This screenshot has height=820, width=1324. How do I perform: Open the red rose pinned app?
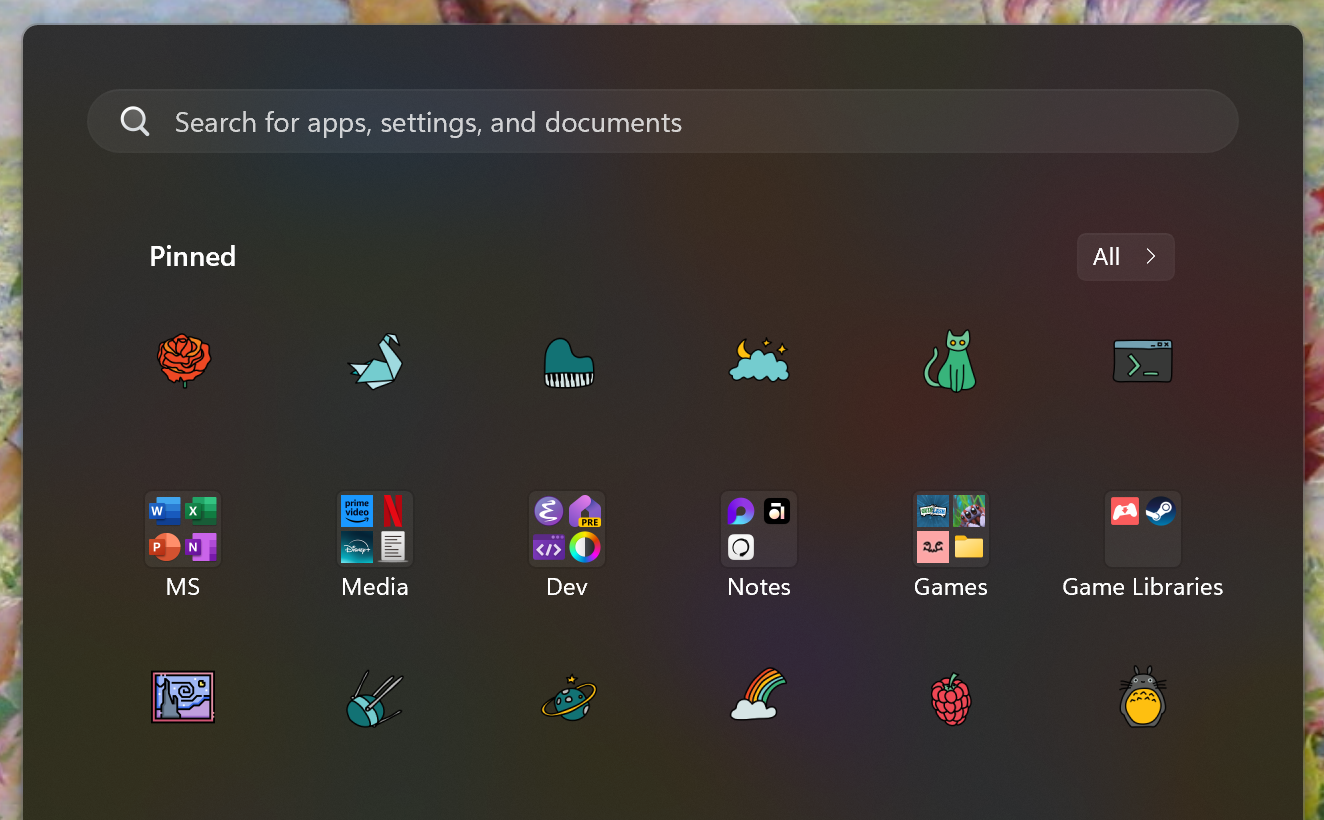pyautogui.click(x=184, y=360)
